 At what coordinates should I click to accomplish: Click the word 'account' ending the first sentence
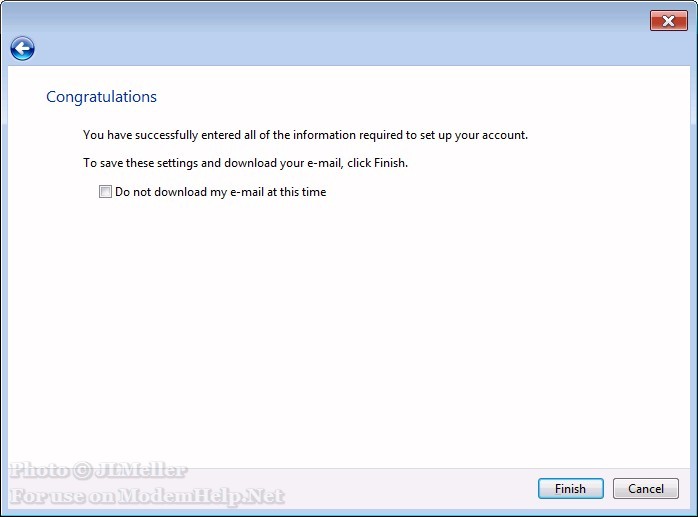503,134
